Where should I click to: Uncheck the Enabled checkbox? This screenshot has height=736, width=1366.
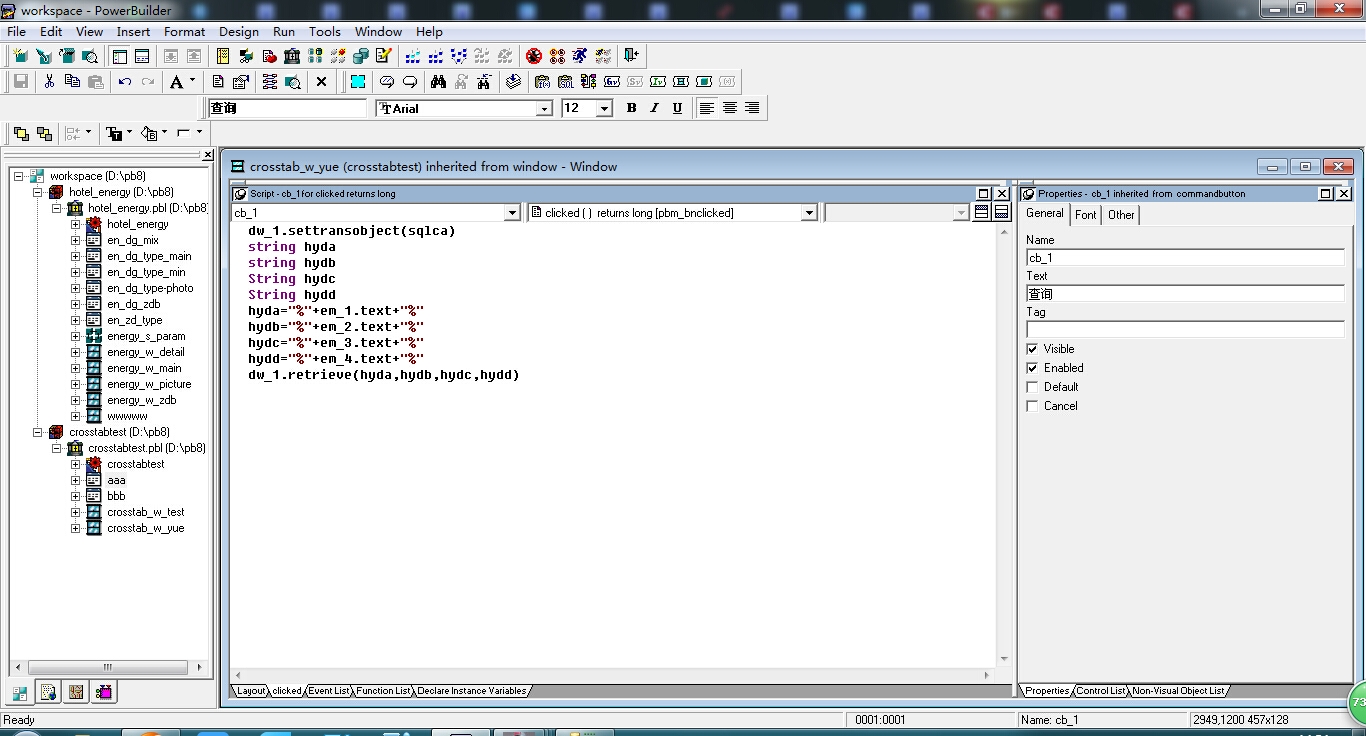pyautogui.click(x=1032, y=368)
